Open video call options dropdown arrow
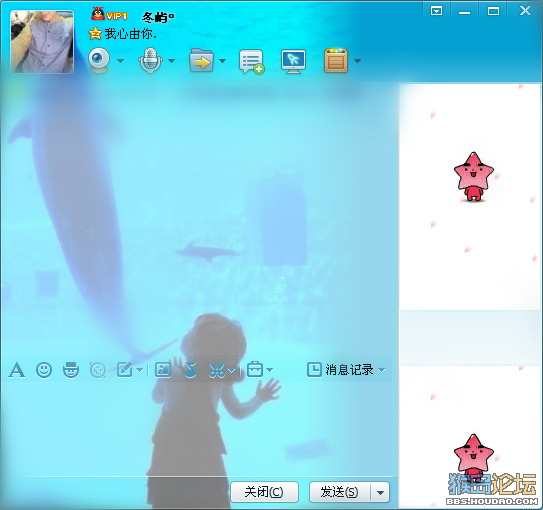The width and height of the screenshot is (543, 510). (x=120, y=61)
